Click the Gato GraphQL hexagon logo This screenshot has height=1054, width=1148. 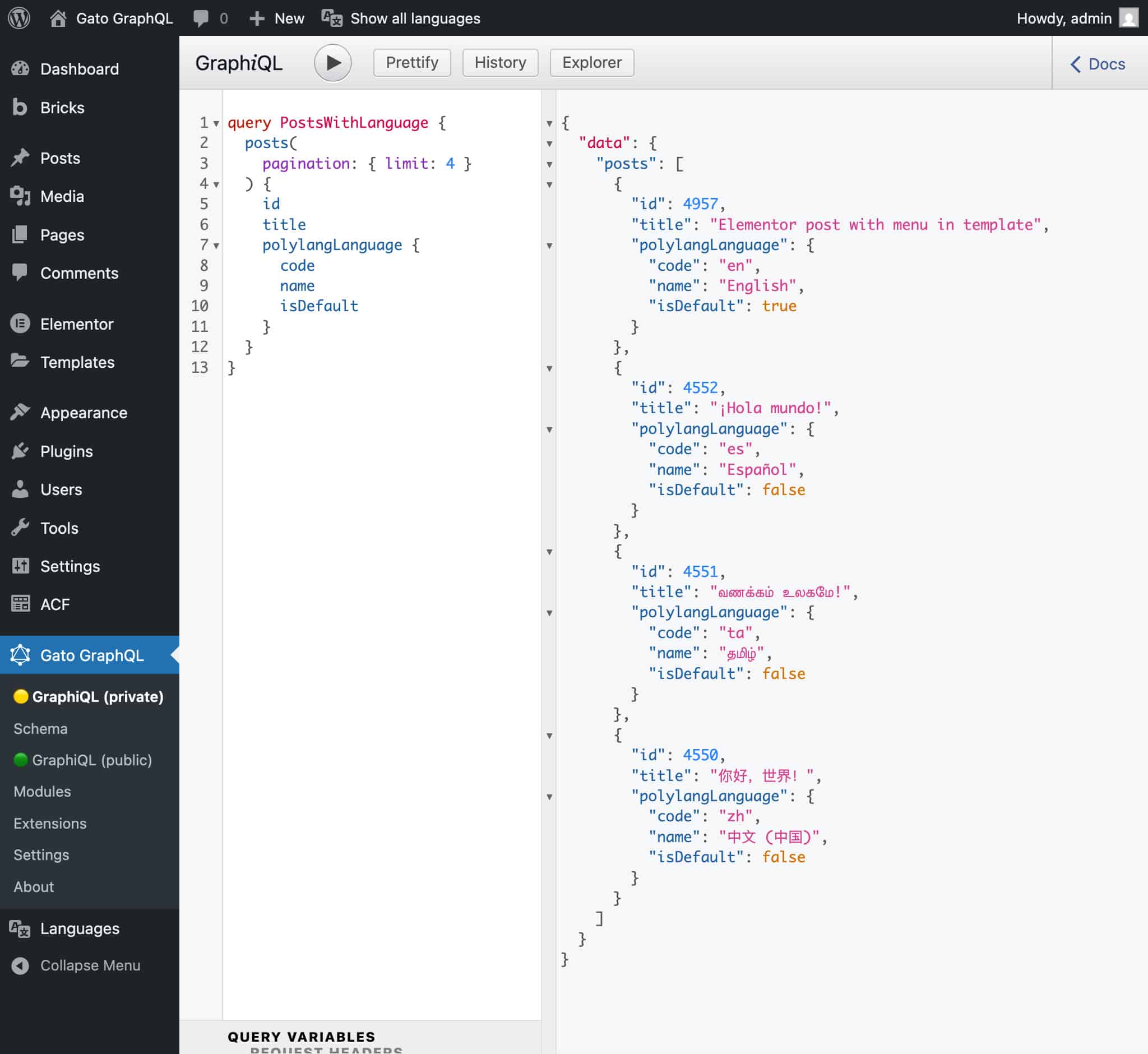point(21,655)
